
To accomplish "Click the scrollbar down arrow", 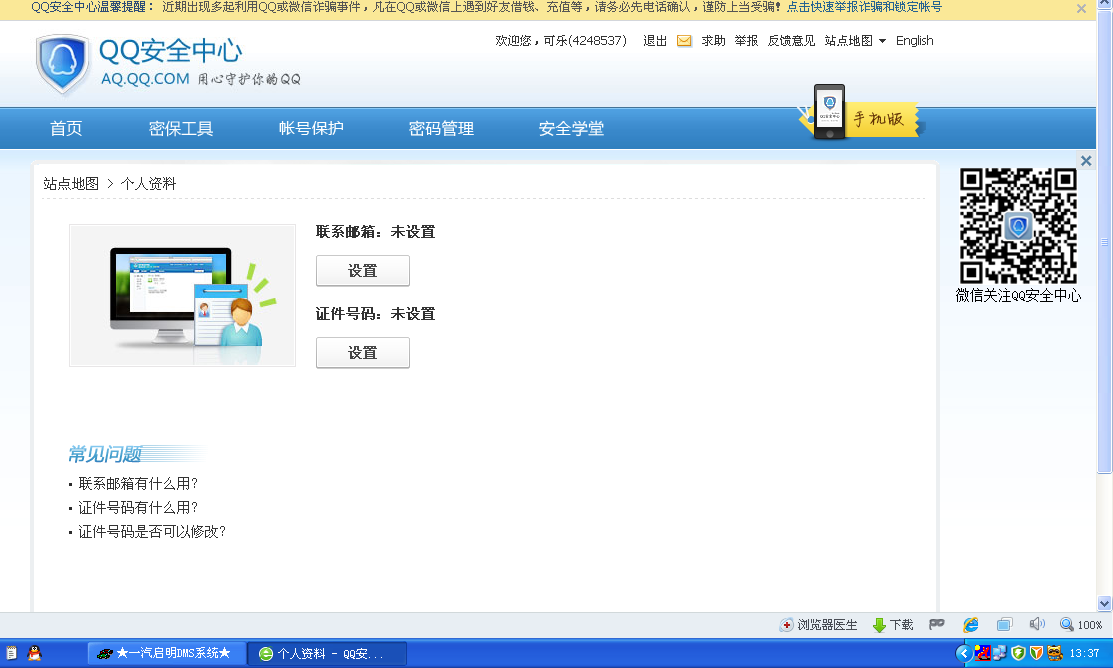I will coord(1104,603).
